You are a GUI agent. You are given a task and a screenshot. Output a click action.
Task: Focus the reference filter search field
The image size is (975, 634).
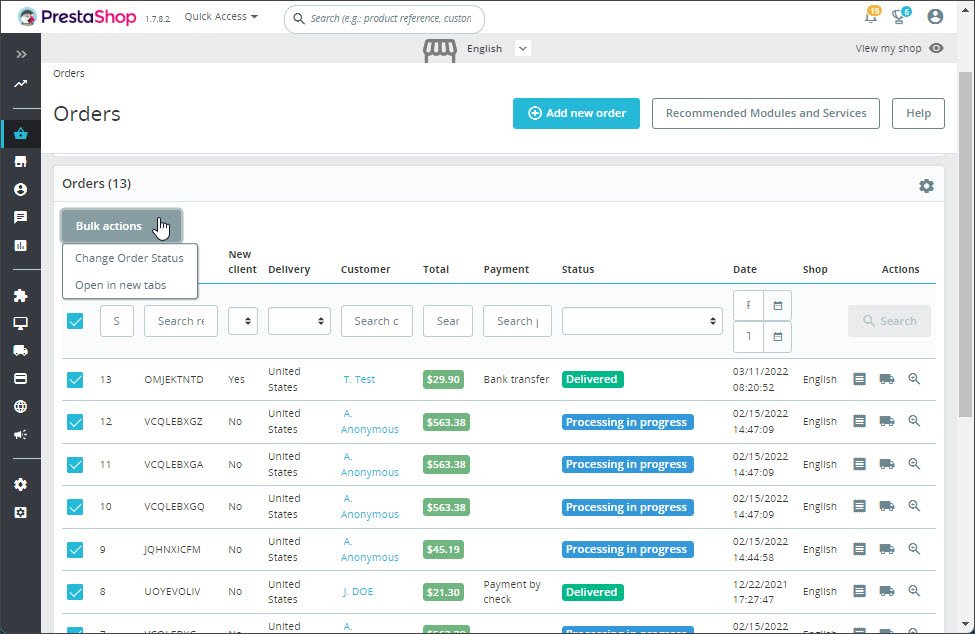[181, 321]
